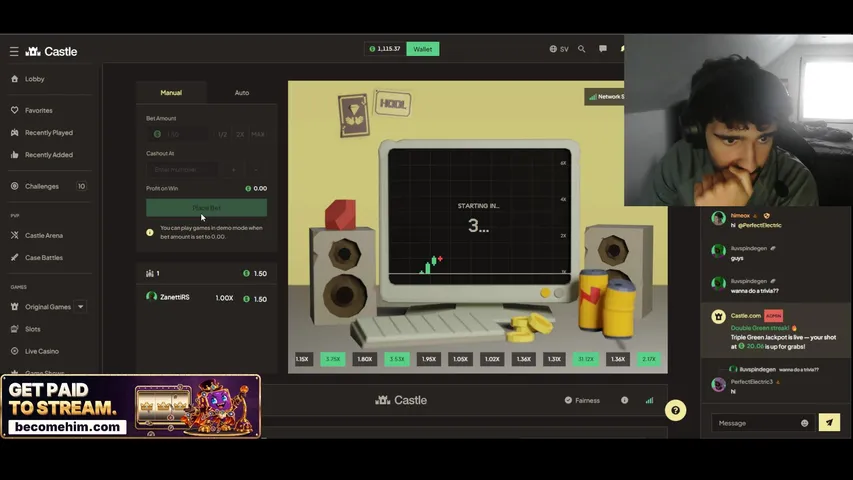Double bet with the 2X button
The height and width of the screenshot is (480, 853).
tap(240, 134)
